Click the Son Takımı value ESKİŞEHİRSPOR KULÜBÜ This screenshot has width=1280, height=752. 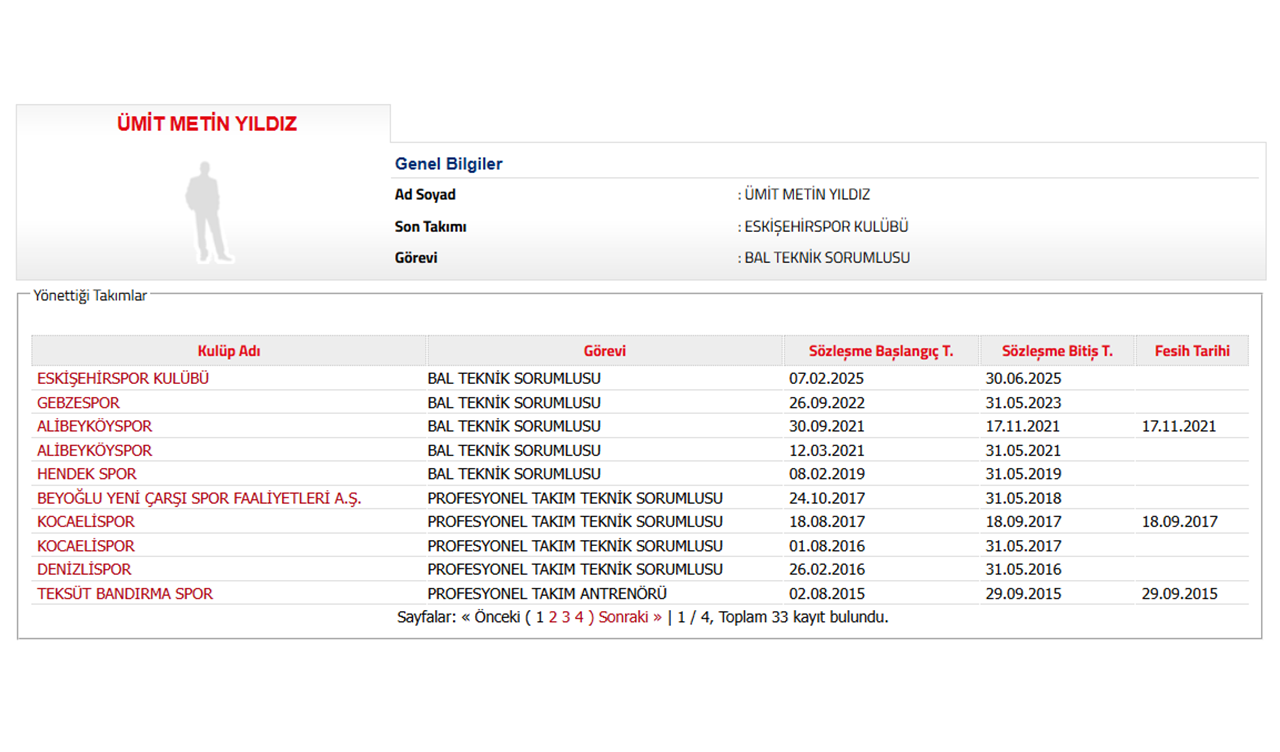(x=827, y=227)
